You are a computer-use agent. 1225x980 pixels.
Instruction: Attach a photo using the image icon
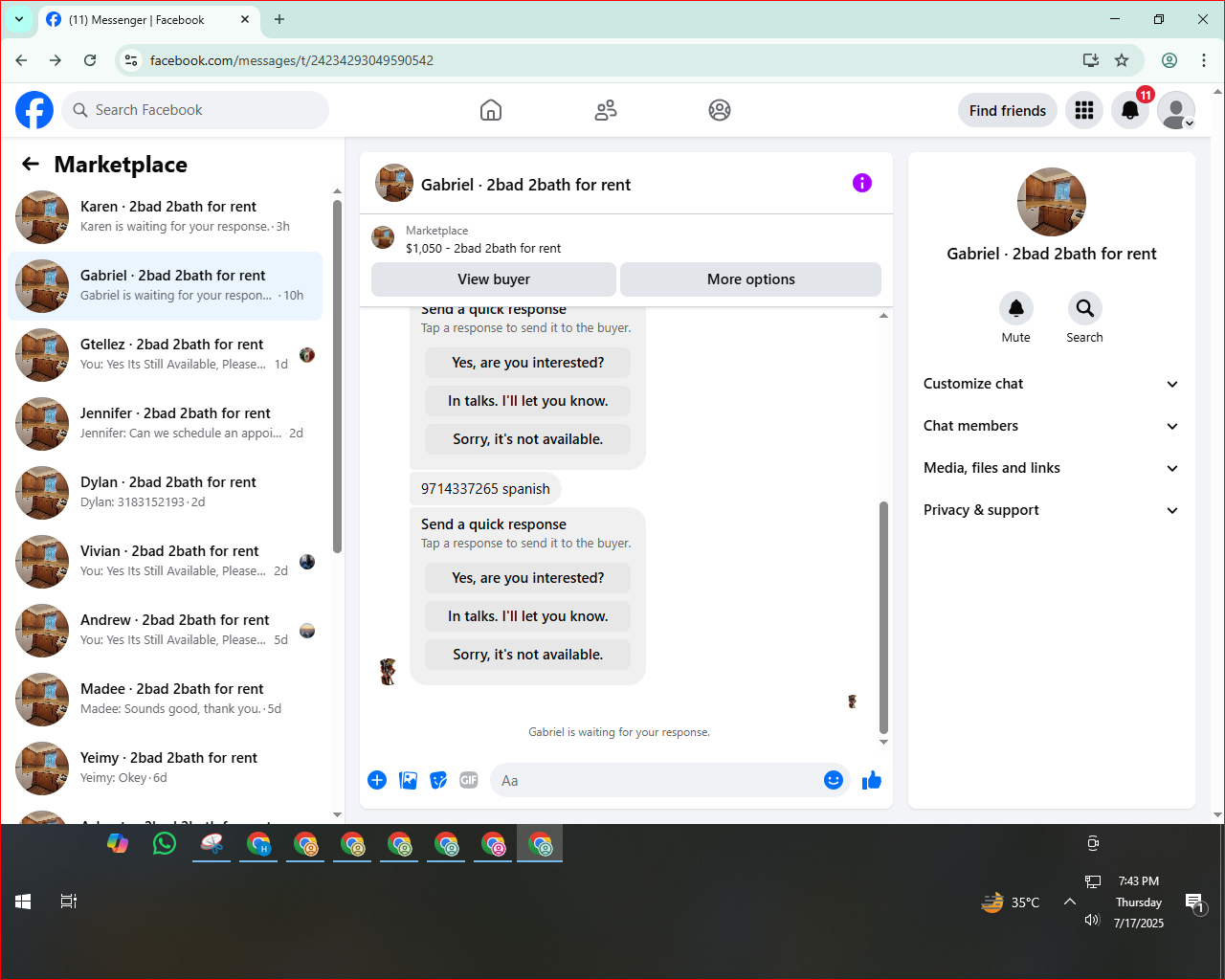click(x=408, y=780)
